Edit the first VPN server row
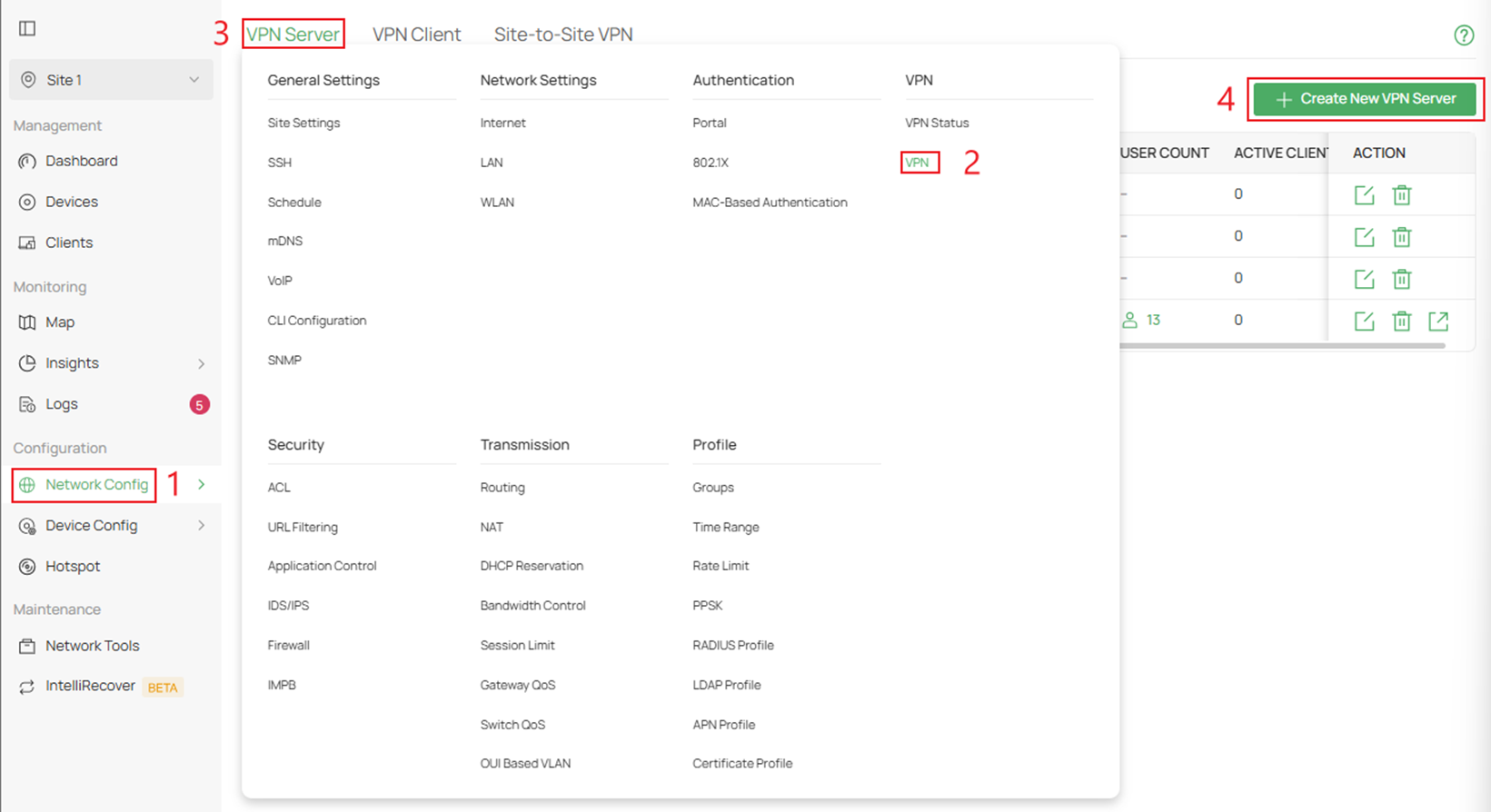The height and width of the screenshot is (812, 1491). coord(1364,194)
